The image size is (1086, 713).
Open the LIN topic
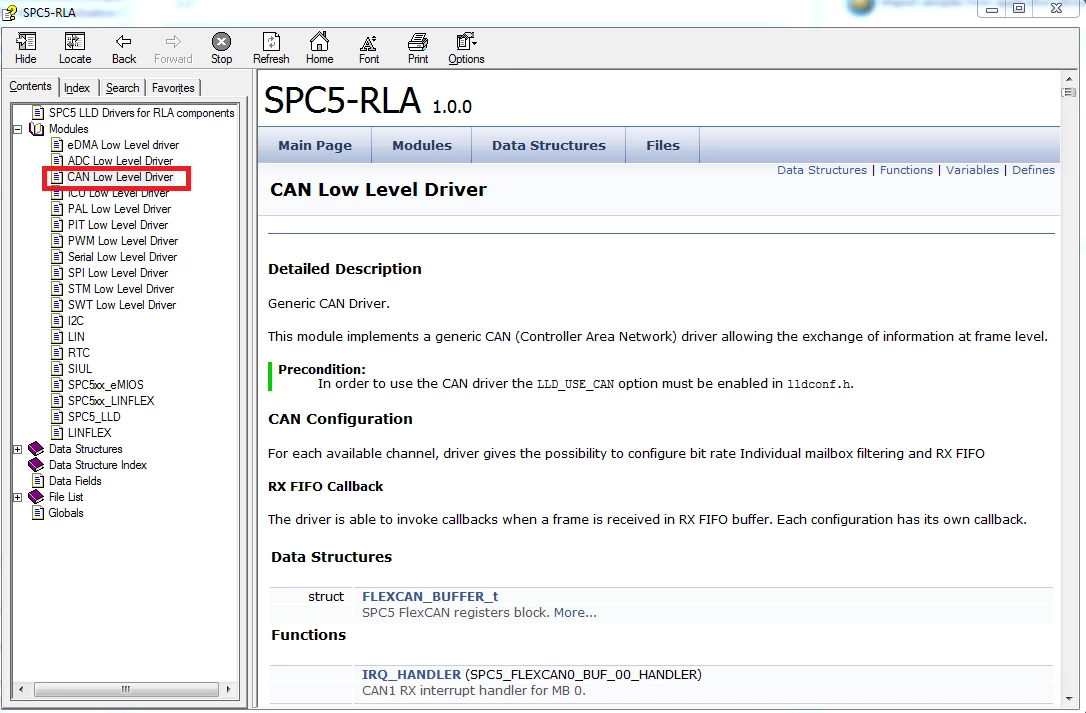76,337
